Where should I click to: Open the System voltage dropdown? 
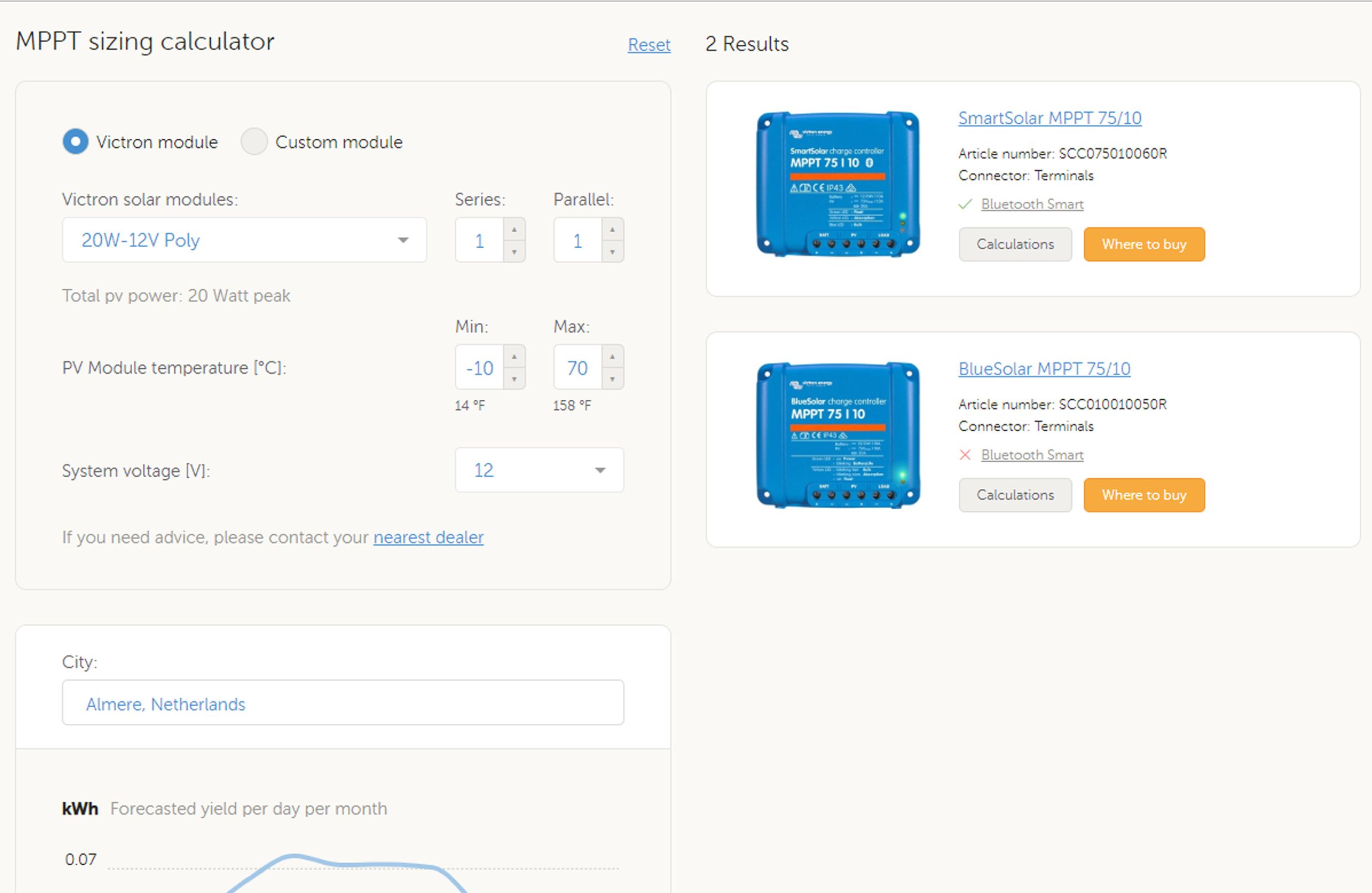[x=539, y=470]
